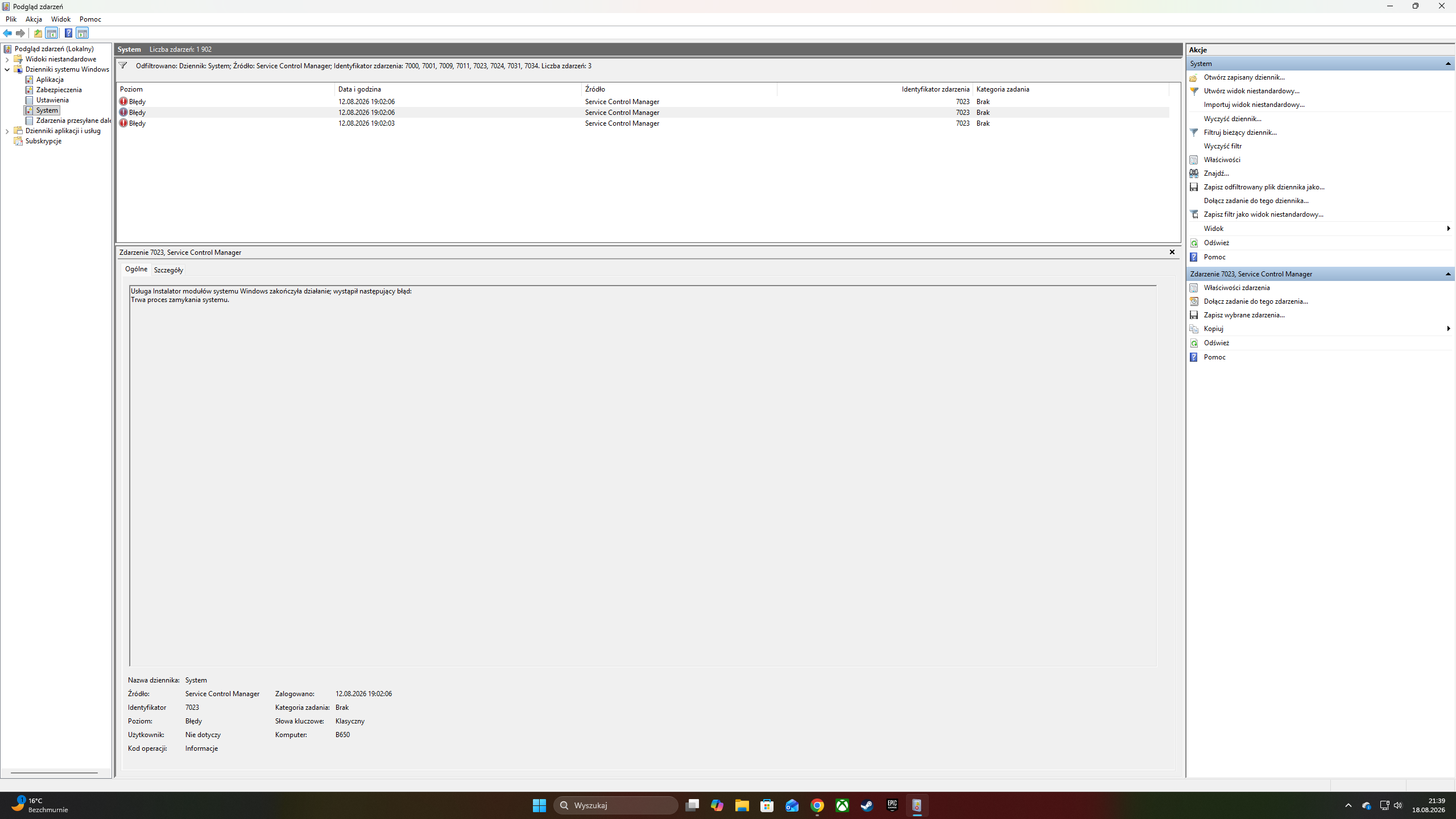Collapse the System actions section
Image resolution: width=1456 pixels, height=819 pixels.
pos(1448,64)
